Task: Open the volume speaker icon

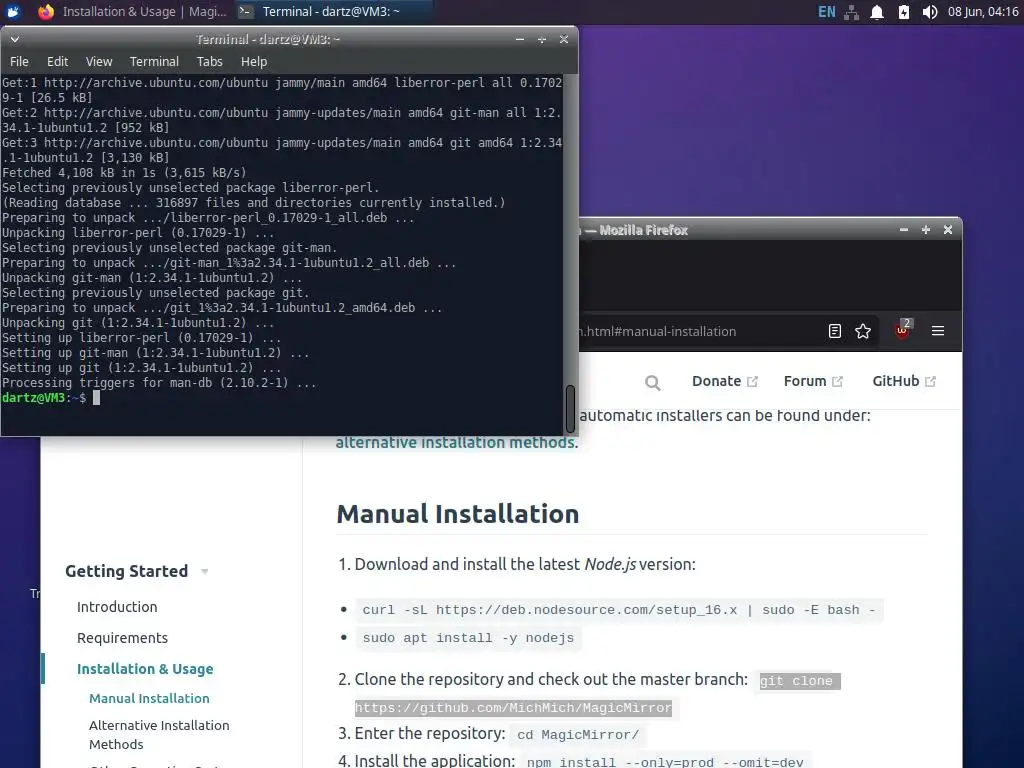Action: point(930,12)
